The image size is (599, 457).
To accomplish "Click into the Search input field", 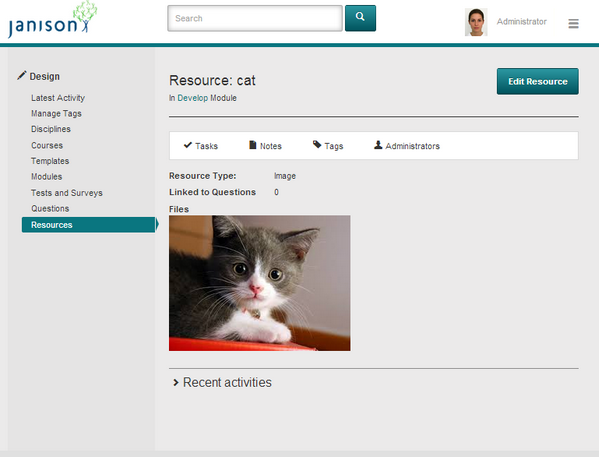I will tap(255, 18).
